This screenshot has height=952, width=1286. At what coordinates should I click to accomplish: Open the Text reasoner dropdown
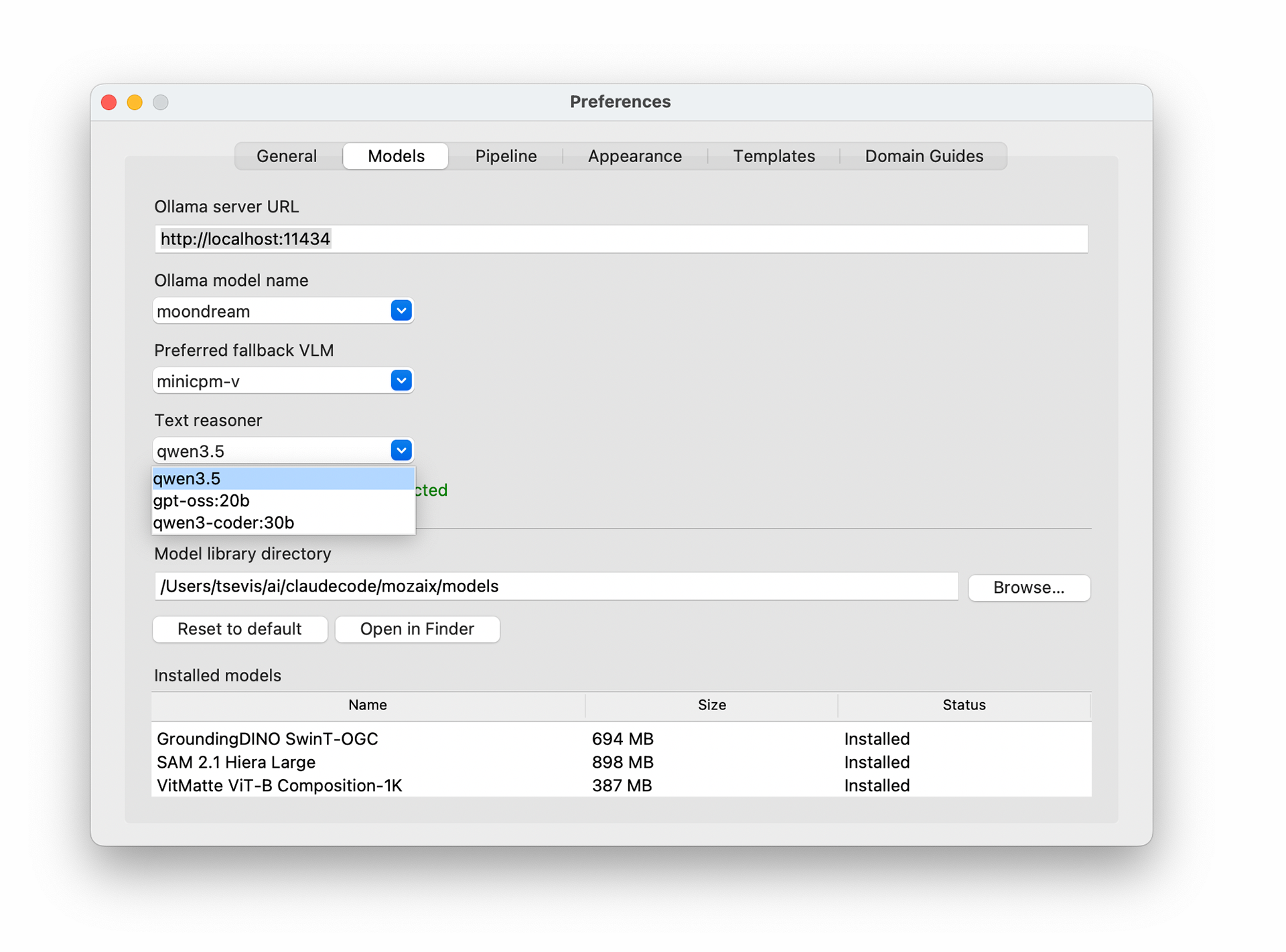click(x=401, y=450)
